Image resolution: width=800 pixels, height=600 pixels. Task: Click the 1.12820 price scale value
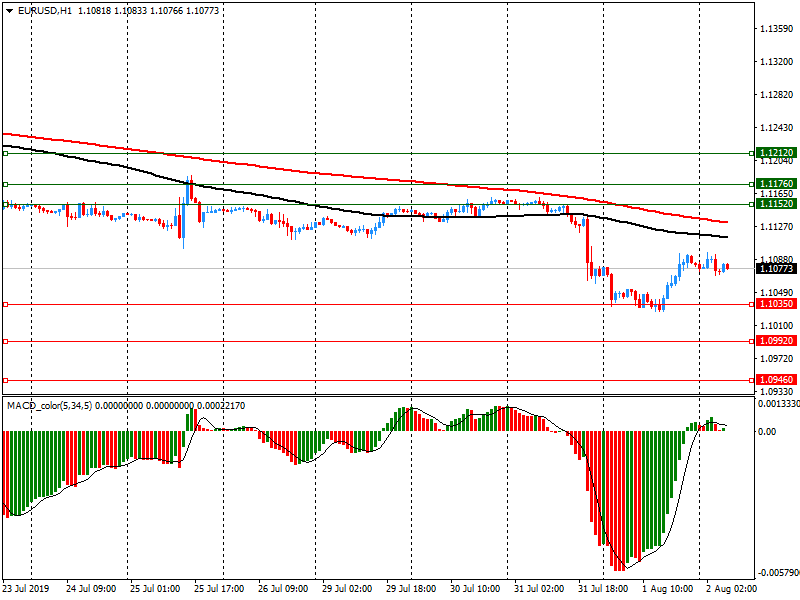[777, 95]
